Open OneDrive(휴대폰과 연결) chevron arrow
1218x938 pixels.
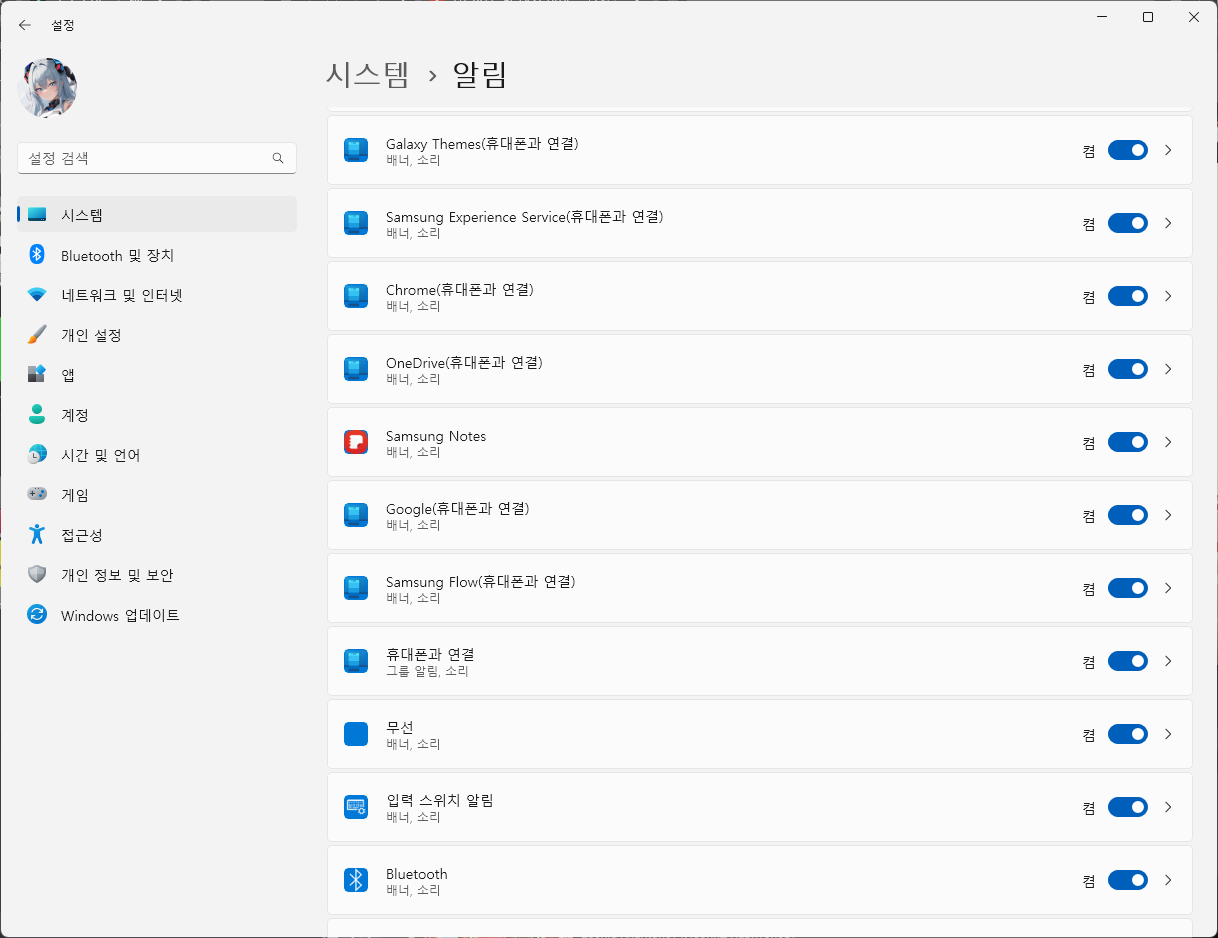1168,369
